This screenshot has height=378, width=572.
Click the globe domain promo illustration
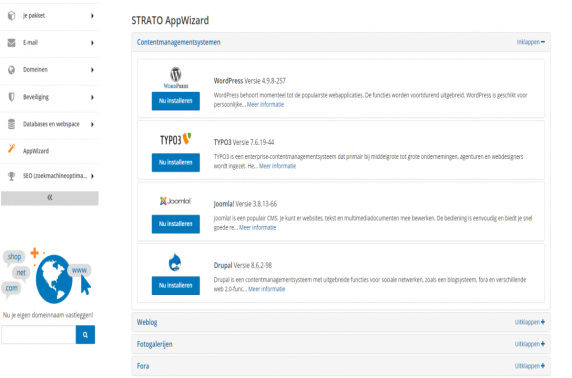[47, 276]
